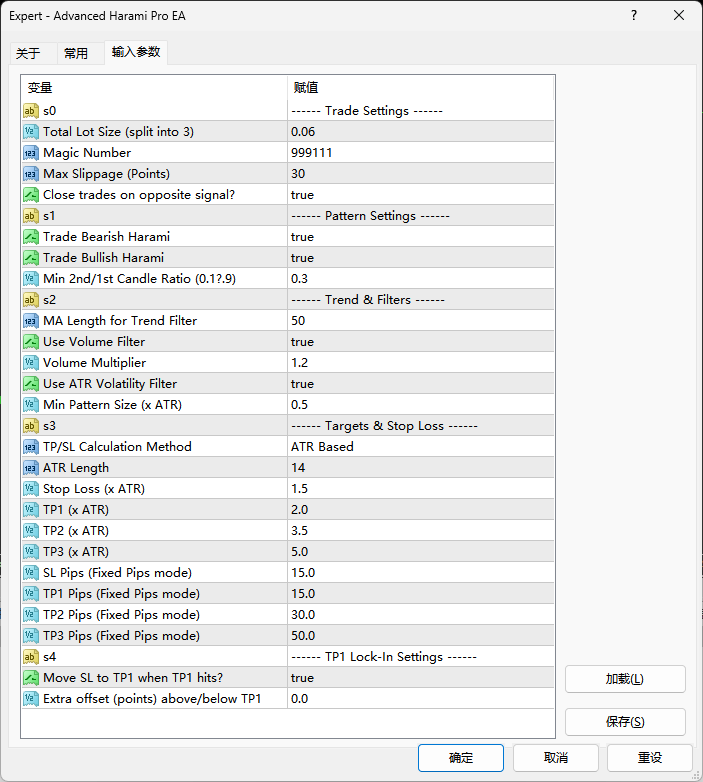
Task: Switch to the 关于 tab
Action: point(28,53)
